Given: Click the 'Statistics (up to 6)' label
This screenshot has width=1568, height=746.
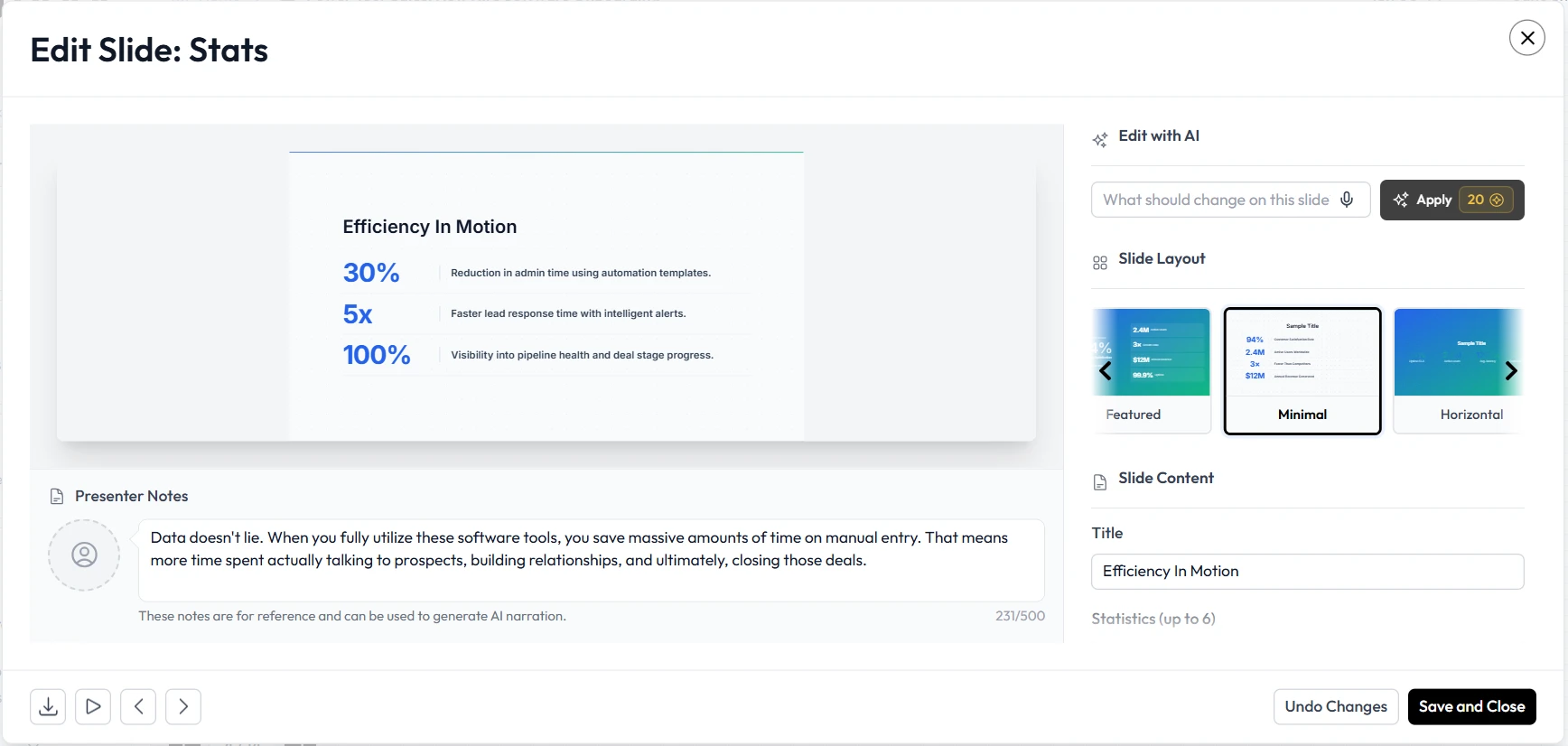Looking at the screenshot, I should click(x=1153, y=619).
